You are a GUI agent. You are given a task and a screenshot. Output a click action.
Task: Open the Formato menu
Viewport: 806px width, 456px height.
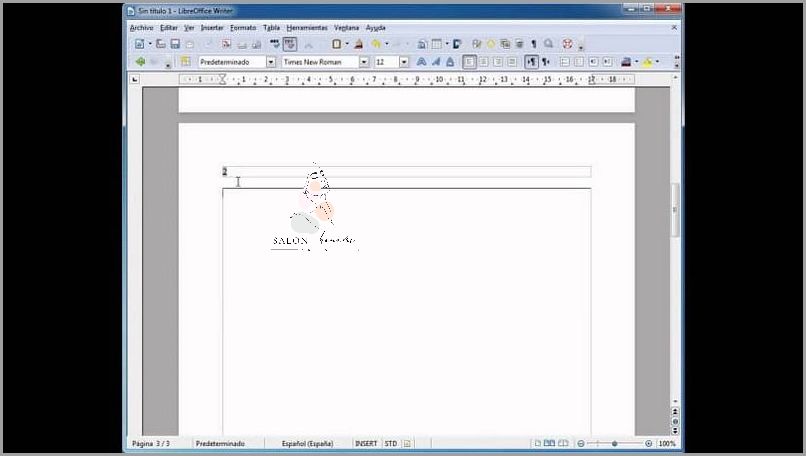(243, 28)
